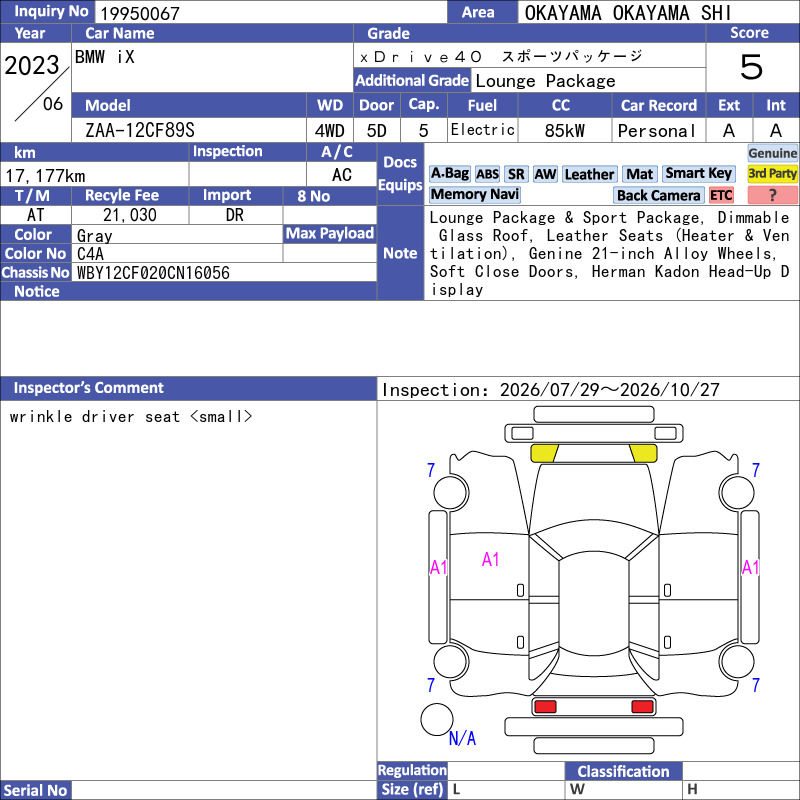Click the red right taillight on diagram
The image size is (800, 800).
pyautogui.click(x=642, y=707)
